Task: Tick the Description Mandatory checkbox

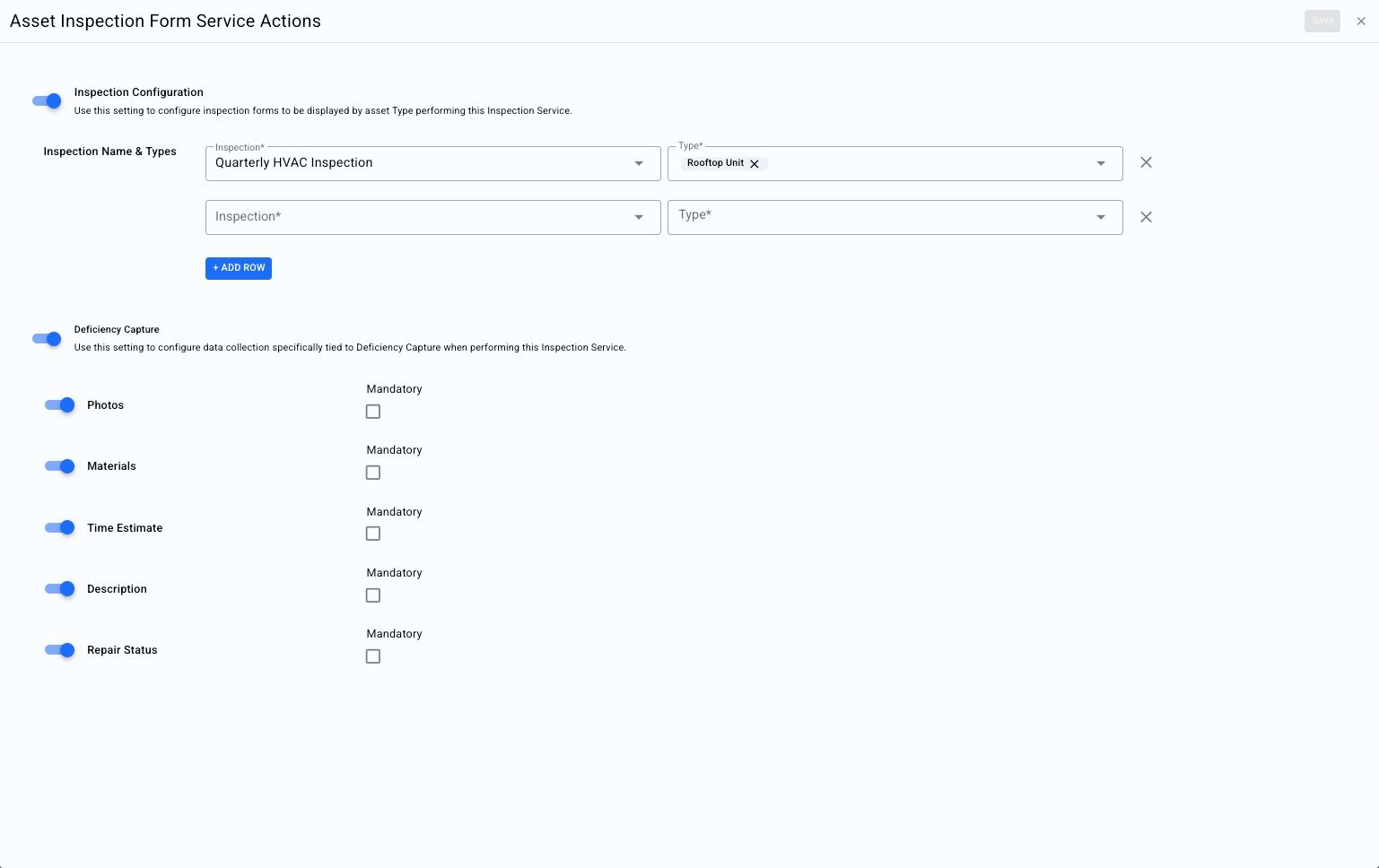Action: pyautogui.click(x=373, y=595)
